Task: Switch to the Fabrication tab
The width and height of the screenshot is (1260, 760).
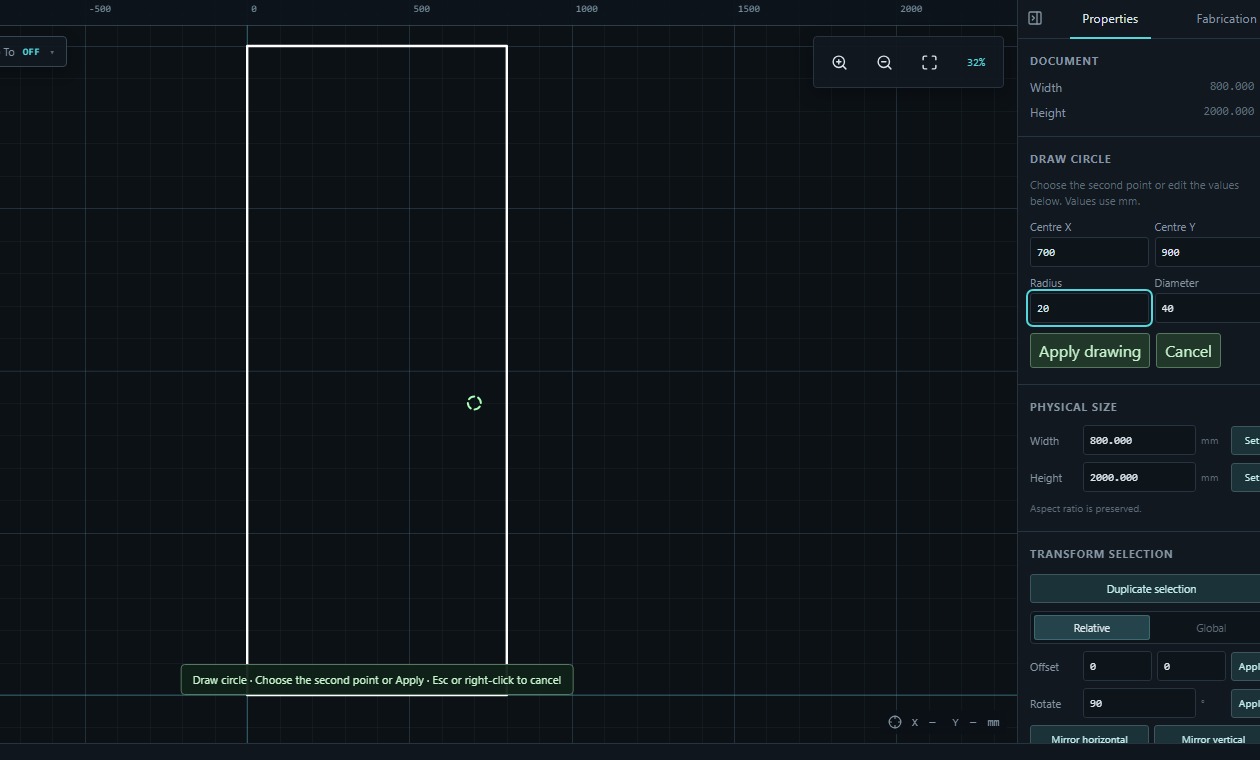Action: point(1226,18)
